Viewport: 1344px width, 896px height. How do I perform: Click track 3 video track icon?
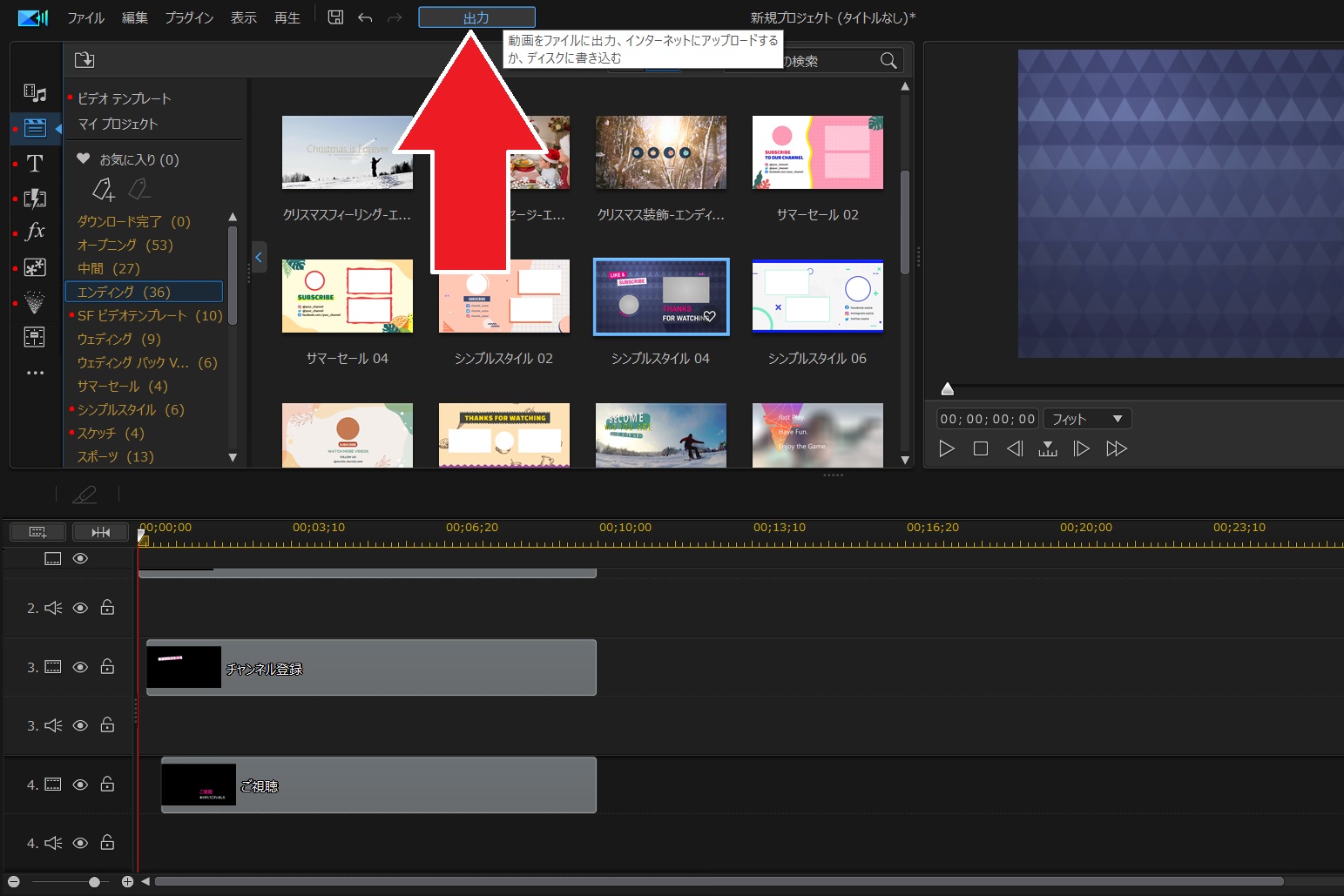coord(53,667)
